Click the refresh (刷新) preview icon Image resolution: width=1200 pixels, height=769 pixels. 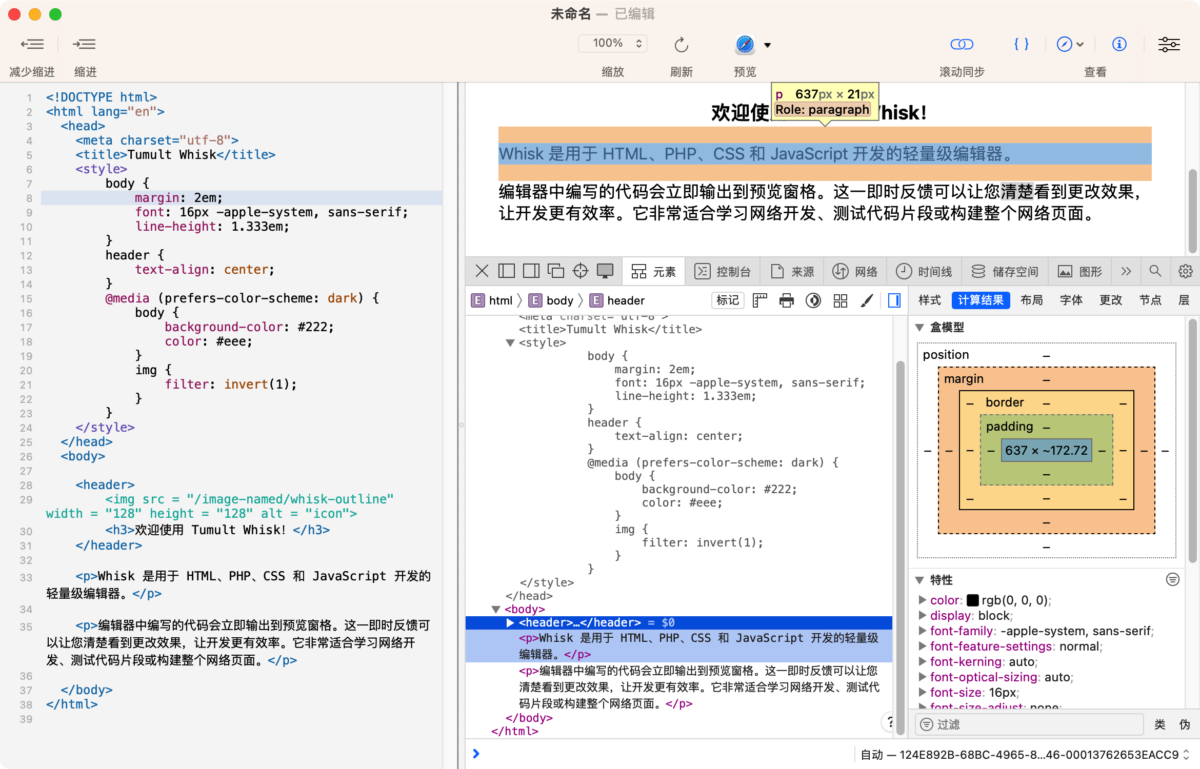click(681, 44)
